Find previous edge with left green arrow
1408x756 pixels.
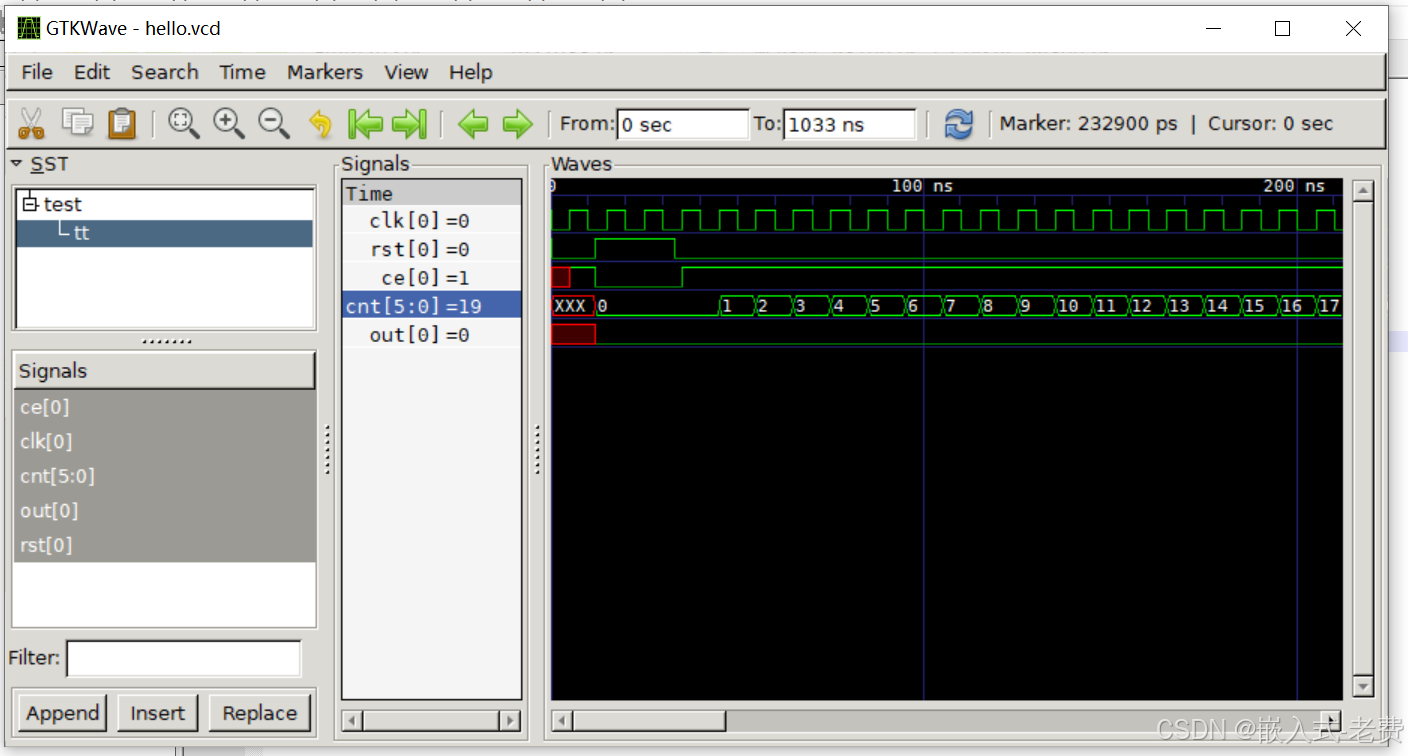[473, 124]
